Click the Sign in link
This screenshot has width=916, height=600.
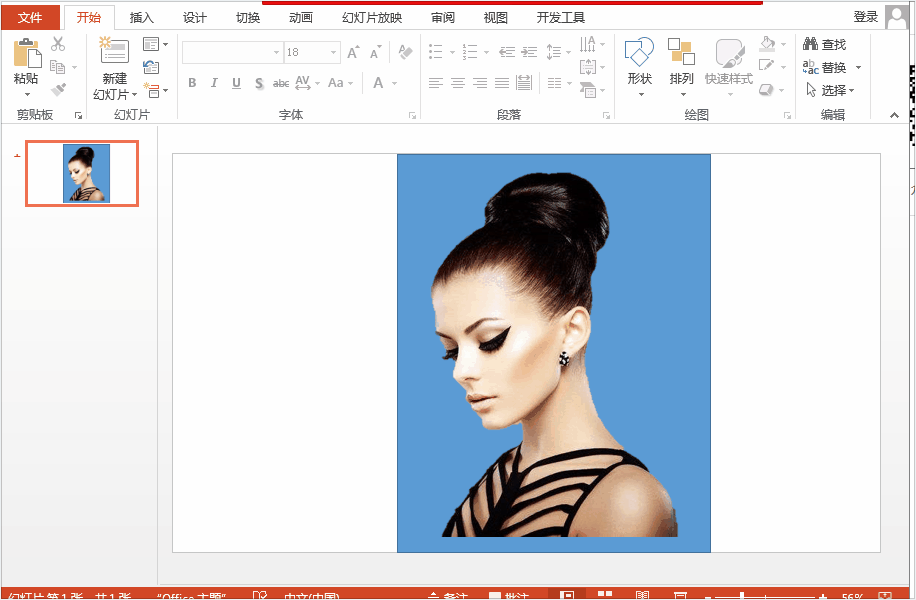click(x=865, y=17)
